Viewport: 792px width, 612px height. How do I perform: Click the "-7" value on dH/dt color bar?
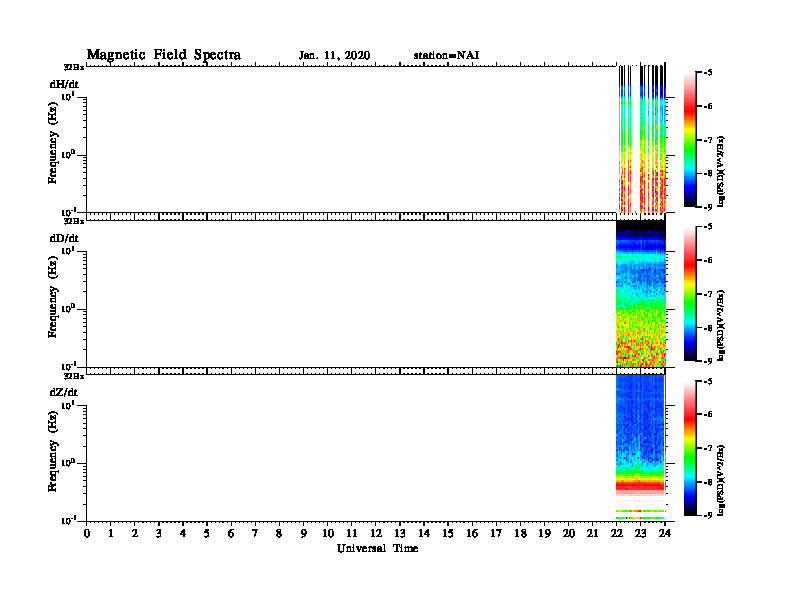[x=708, y=140]
